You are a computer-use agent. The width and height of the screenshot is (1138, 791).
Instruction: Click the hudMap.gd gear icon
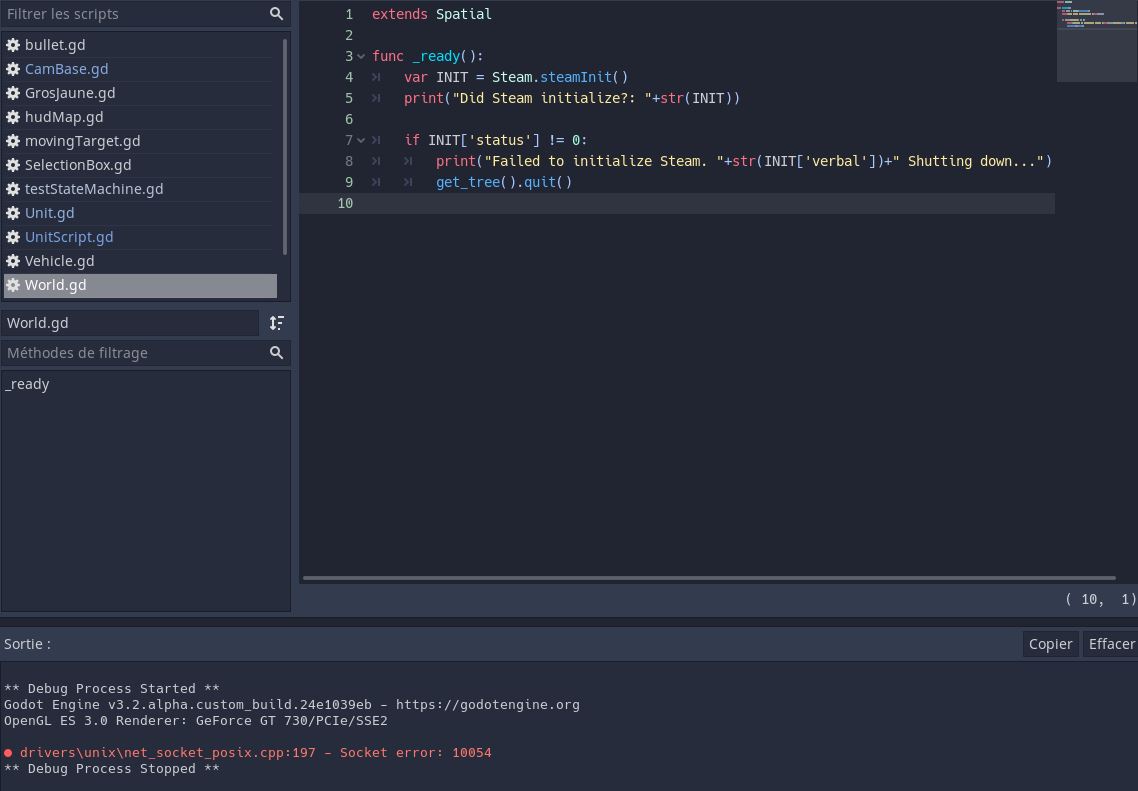pos(13,117)
